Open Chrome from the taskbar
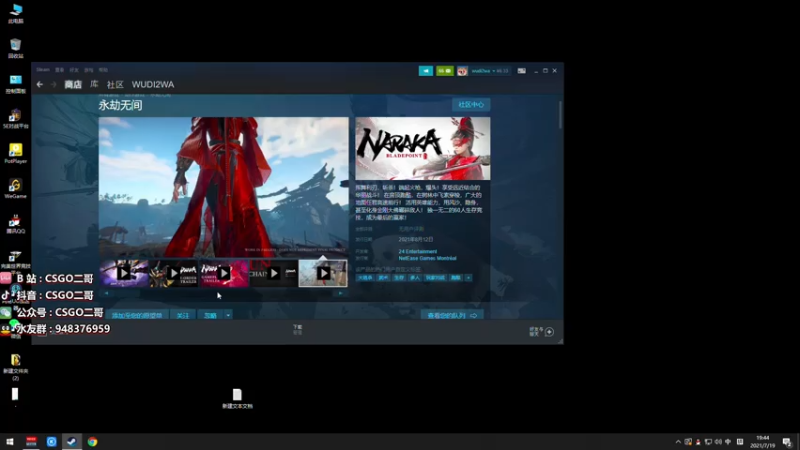The height and width of the screenshot is (450, 800). click(92, 442)
